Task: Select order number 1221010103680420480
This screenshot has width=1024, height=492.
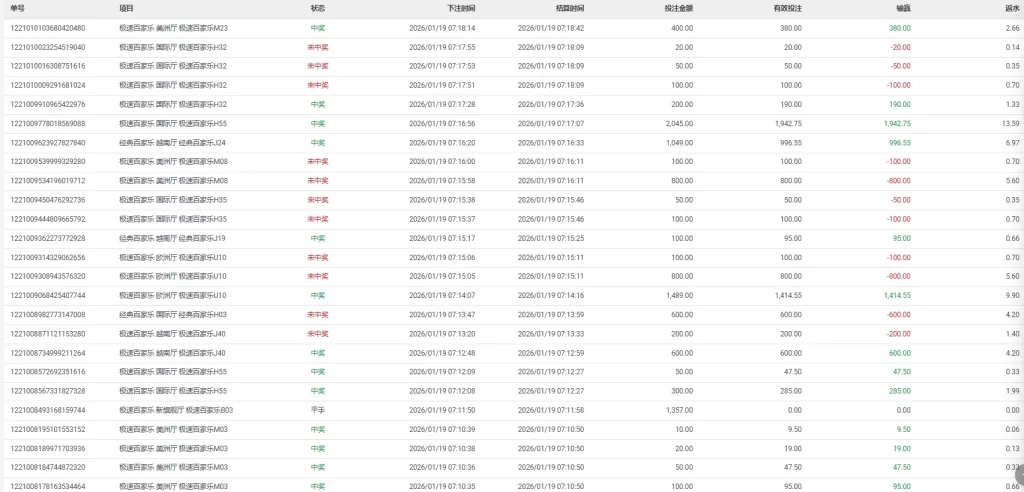Action: coord(47,28)
